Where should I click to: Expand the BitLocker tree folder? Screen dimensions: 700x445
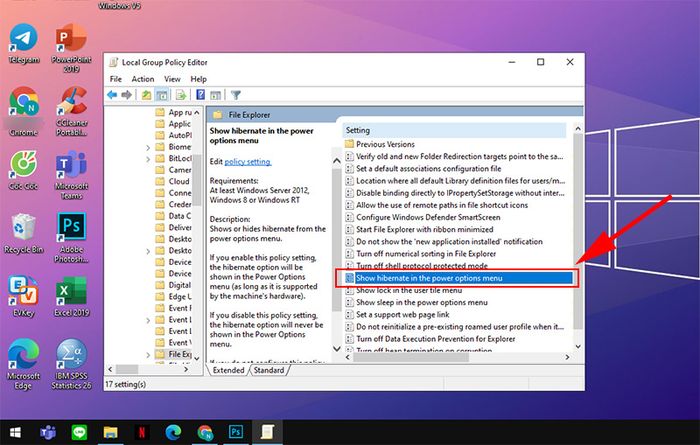point(148,158)
